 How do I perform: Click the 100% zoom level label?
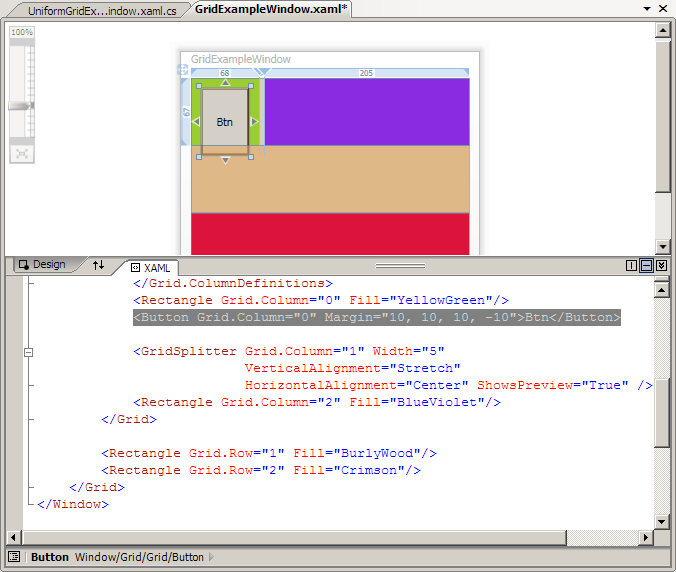coord(22,32)
